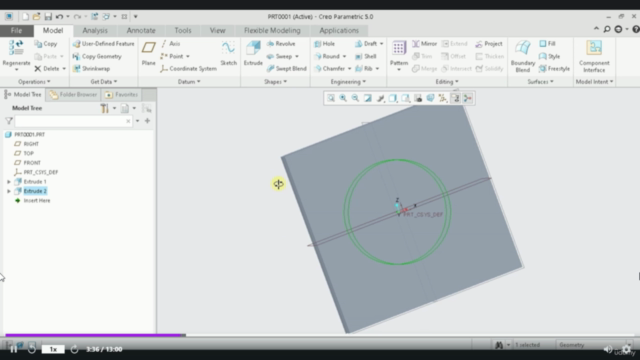This screenshot has width=640, height=360.
Task: Select the Extrude tool
Action: click(253, 53)
